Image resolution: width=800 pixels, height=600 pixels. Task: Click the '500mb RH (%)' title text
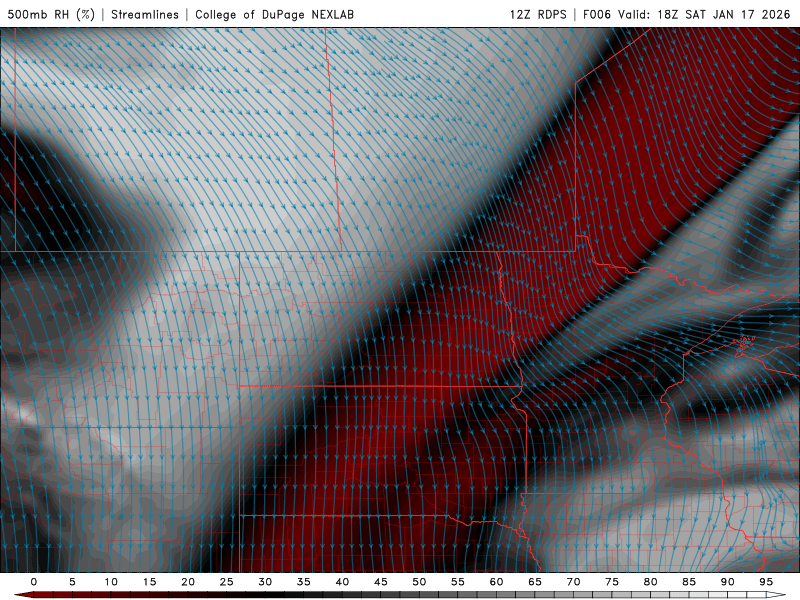(51, 14)
